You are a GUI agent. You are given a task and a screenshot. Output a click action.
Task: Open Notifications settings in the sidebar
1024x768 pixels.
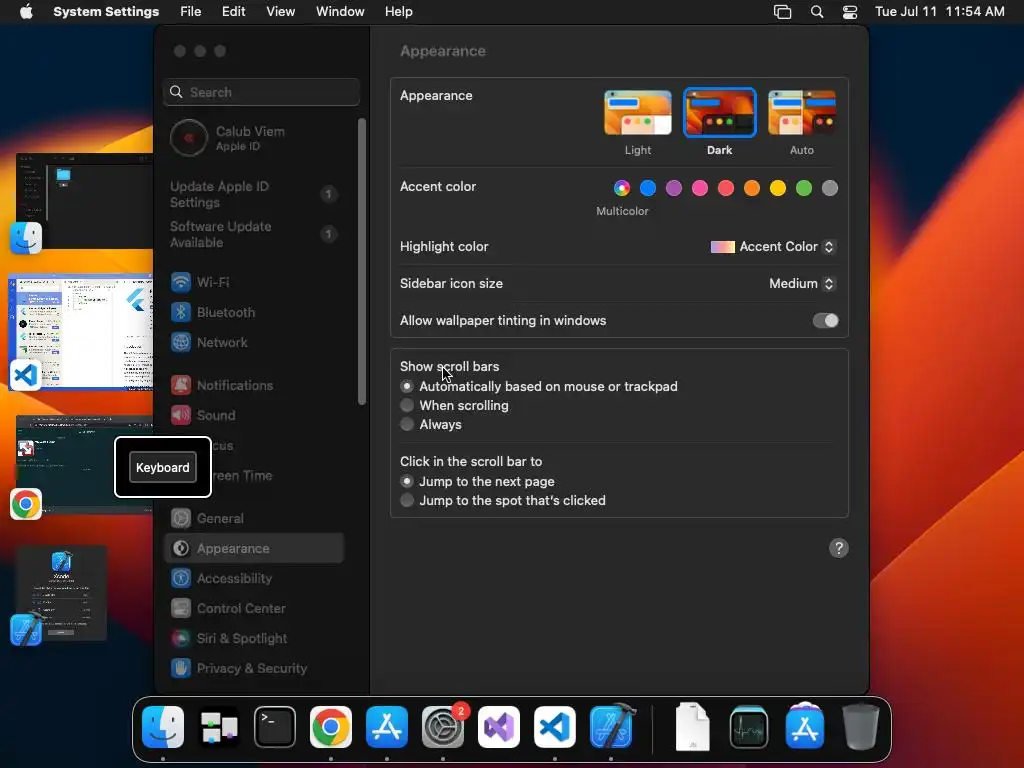[x=254, y=385]
